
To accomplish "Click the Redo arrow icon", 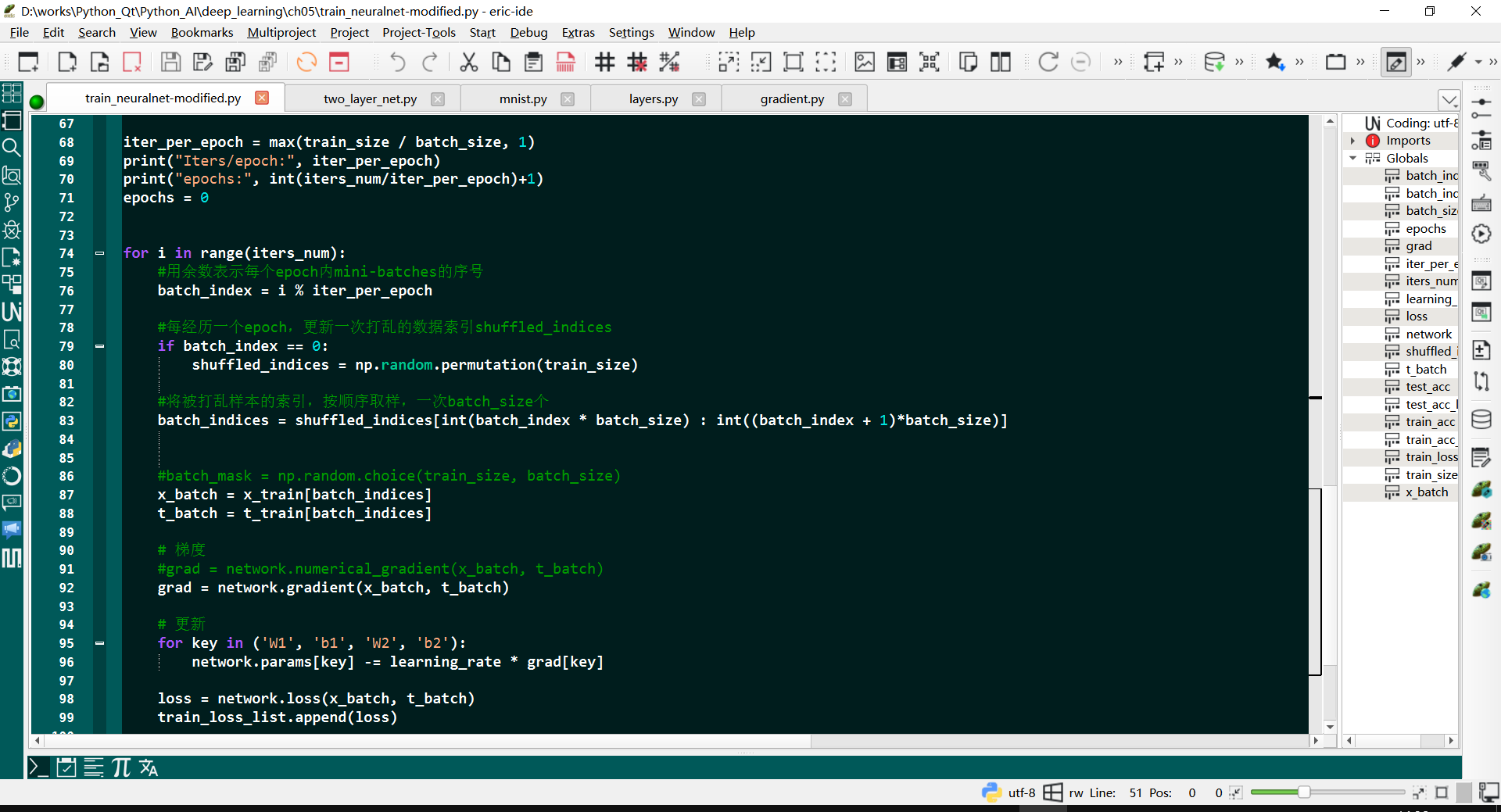I will click(430, 62).
